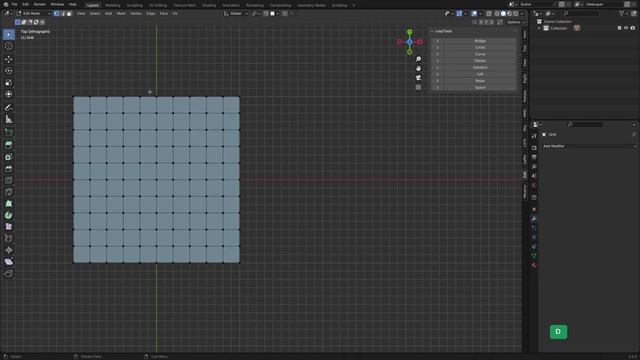Select the Annotate tool

pyautogui.click(x=9, y=107)
